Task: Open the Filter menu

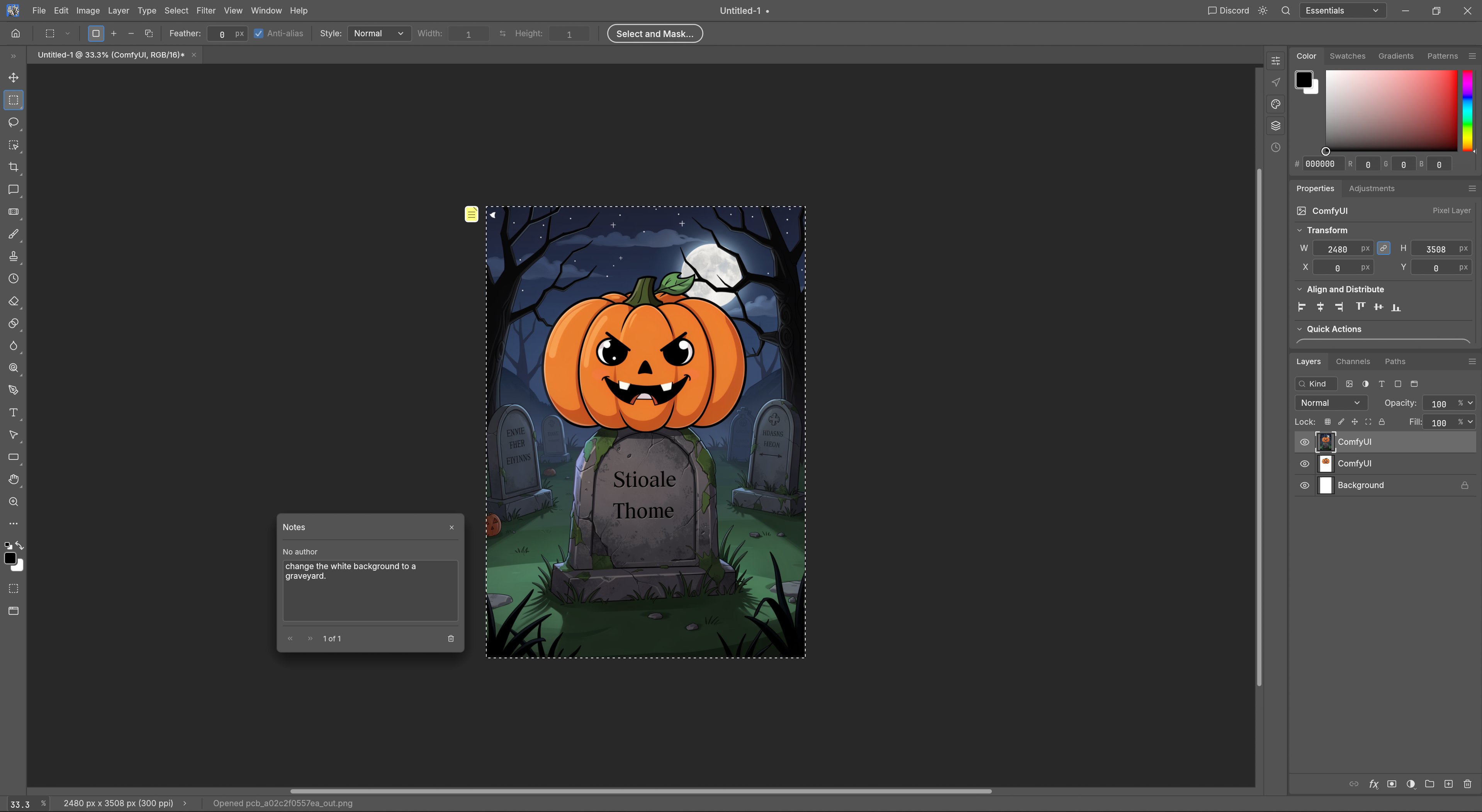Action: pos(205,10)
